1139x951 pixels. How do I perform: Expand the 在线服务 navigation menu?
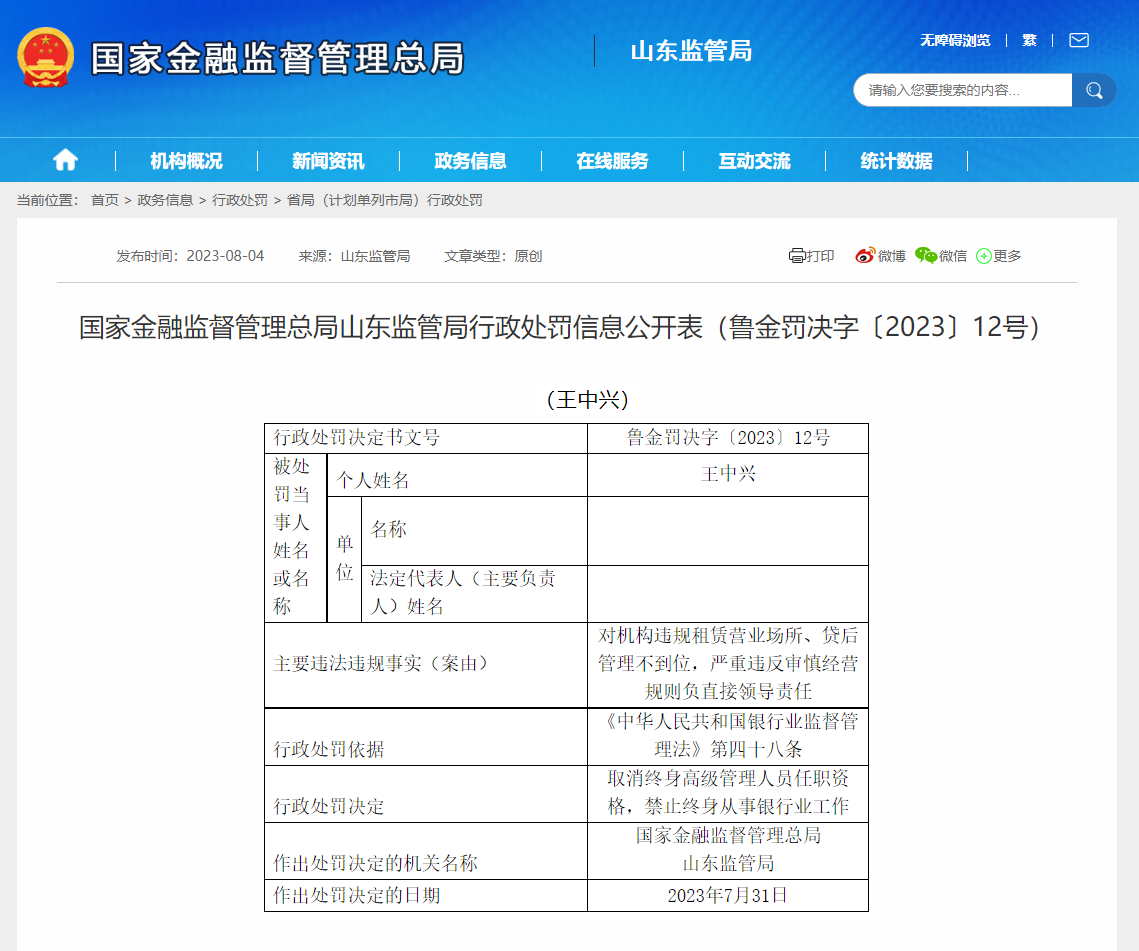612,161
